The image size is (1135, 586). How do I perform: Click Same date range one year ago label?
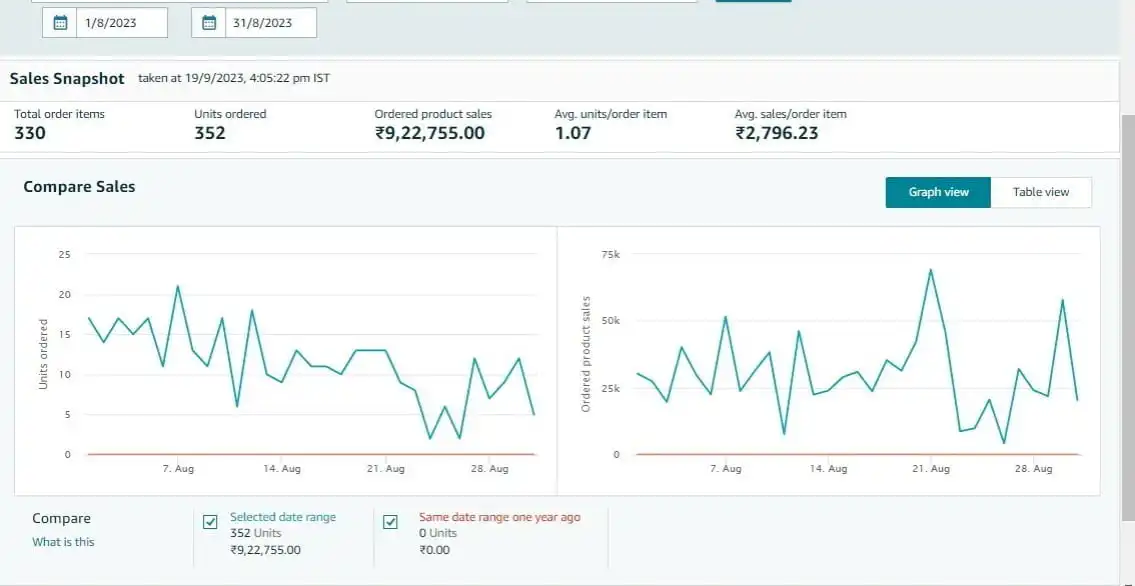click(499, 517)
